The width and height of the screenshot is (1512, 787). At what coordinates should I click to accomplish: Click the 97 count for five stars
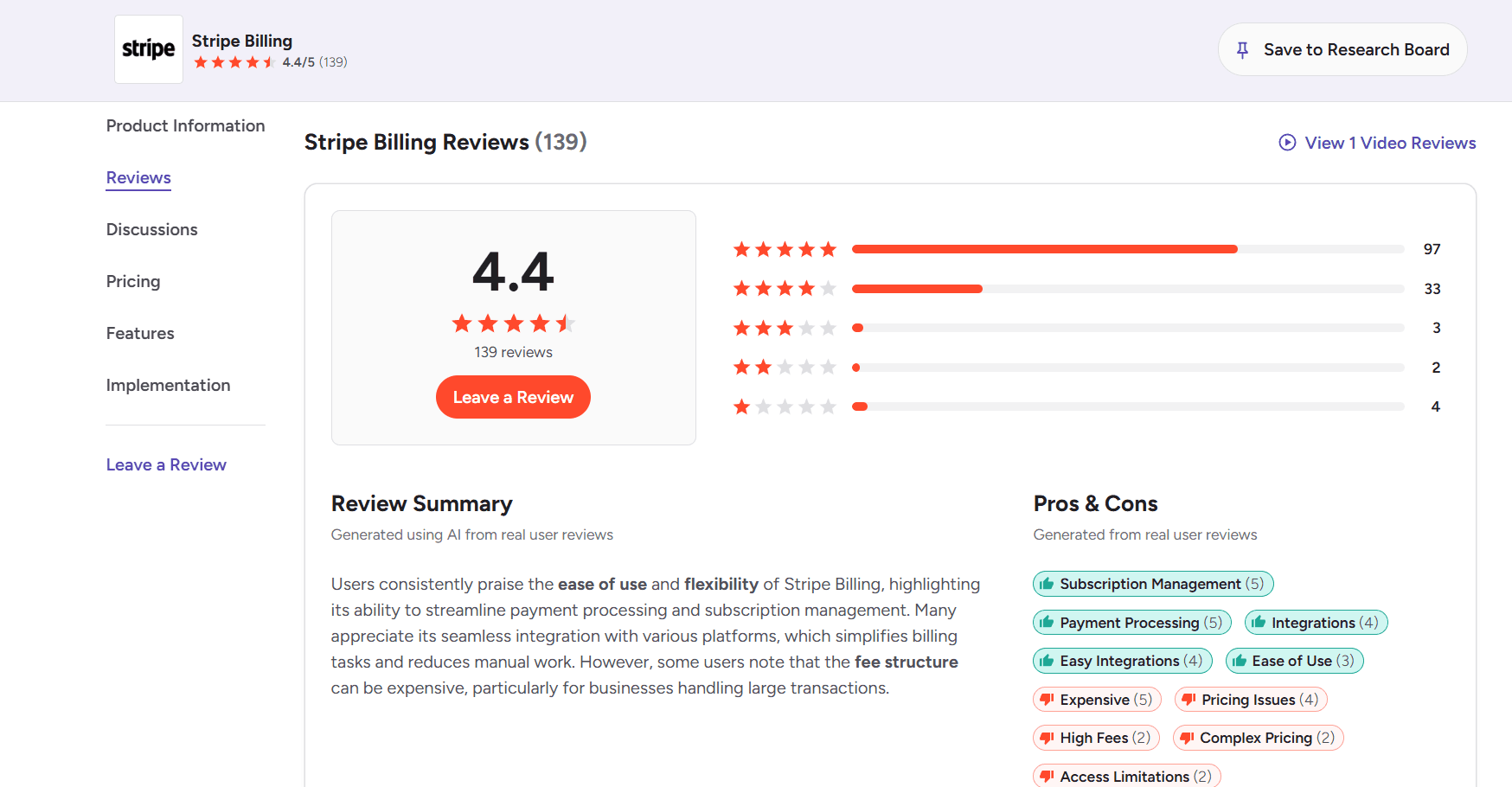pyautogui.click(x=1432, y=249)
